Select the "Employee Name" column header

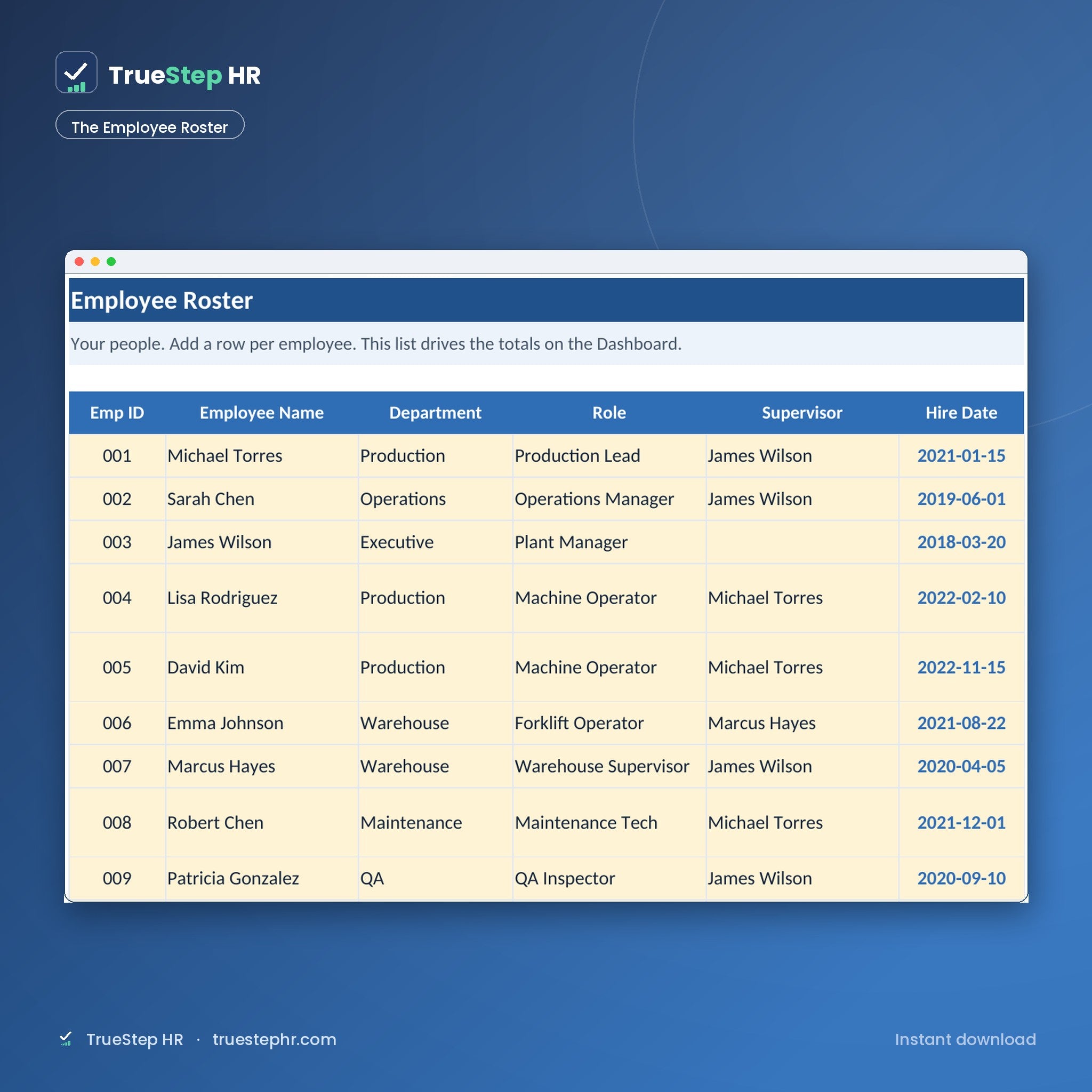pos(262,413)
